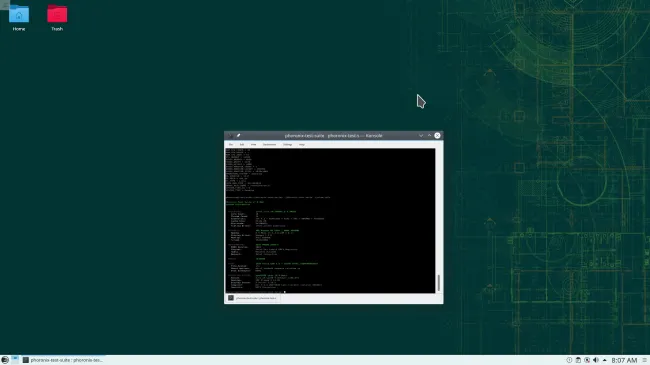This screenshot has width=650, height=365.
Task: Open the Konsole View menu
Action: (253, 144)
